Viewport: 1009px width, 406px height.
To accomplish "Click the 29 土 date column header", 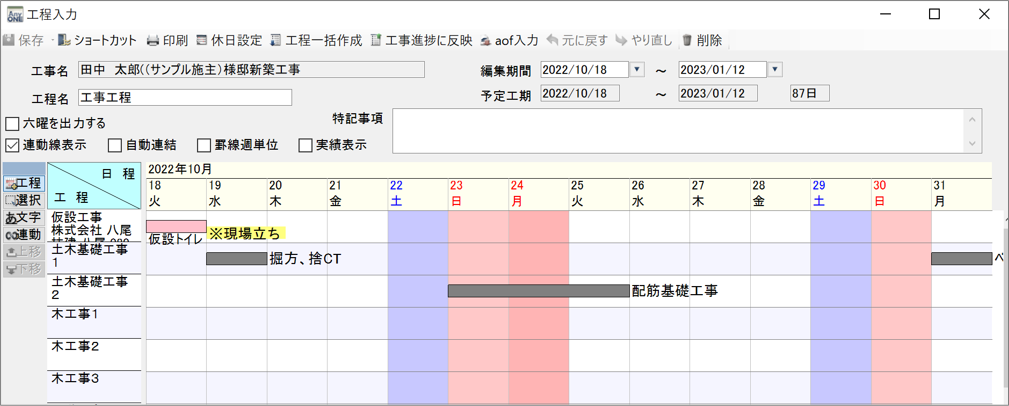I will pyautogui.click(x=840, y=193).
